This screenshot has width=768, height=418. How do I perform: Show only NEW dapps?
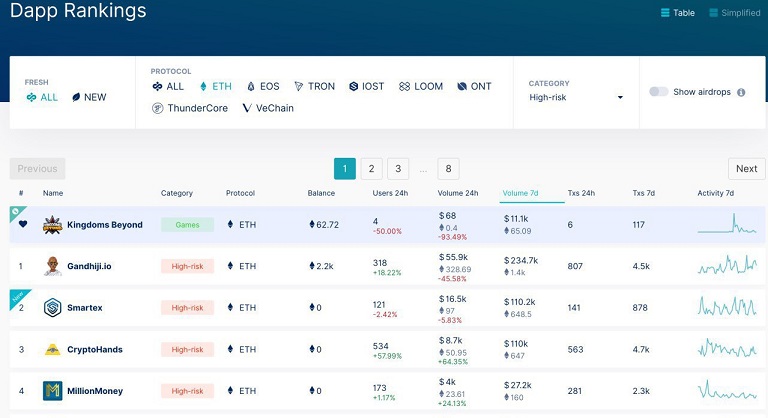point(89,97)
